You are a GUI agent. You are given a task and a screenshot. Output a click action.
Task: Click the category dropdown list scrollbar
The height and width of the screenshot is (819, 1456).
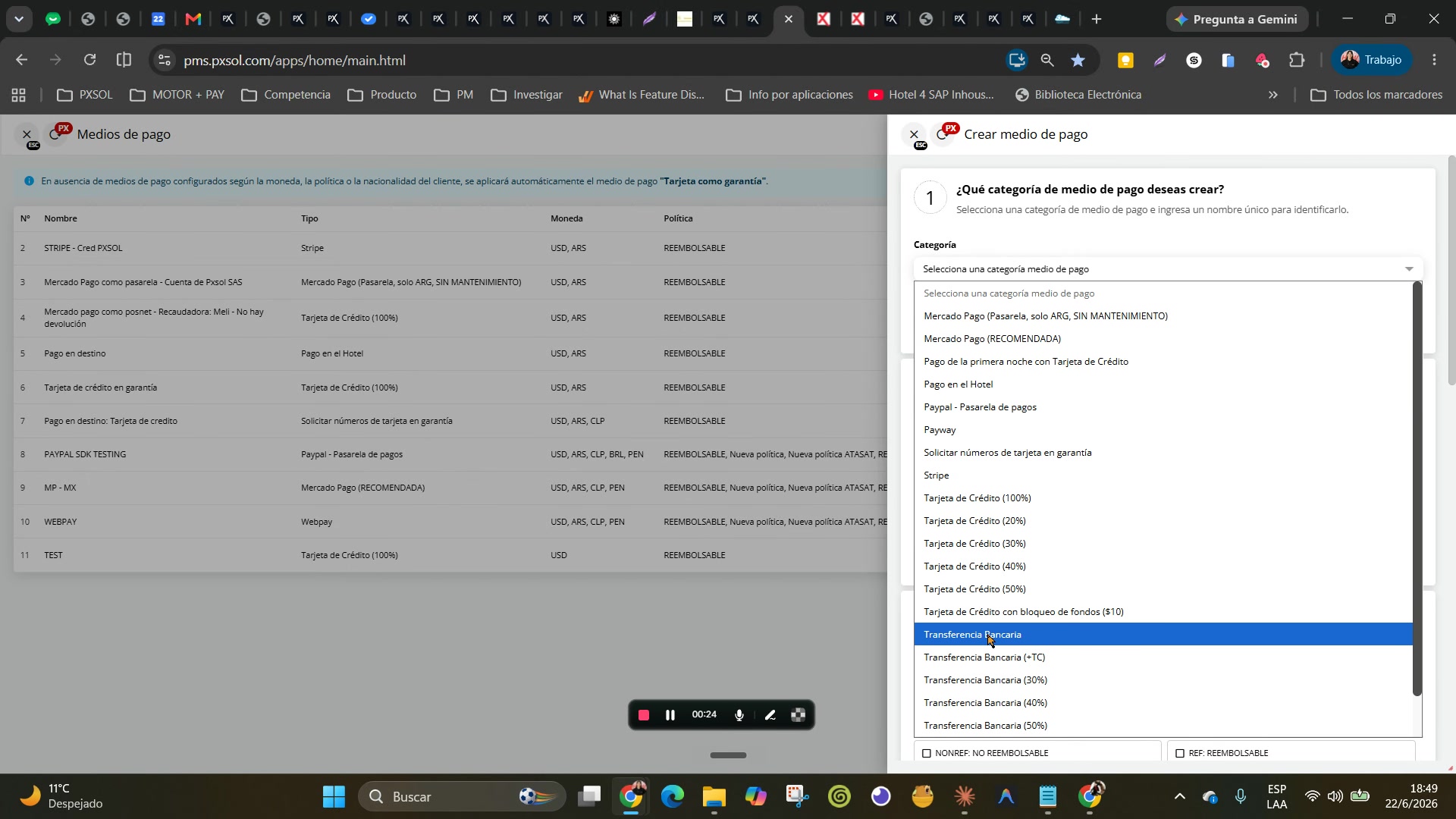pos(1417,489)
